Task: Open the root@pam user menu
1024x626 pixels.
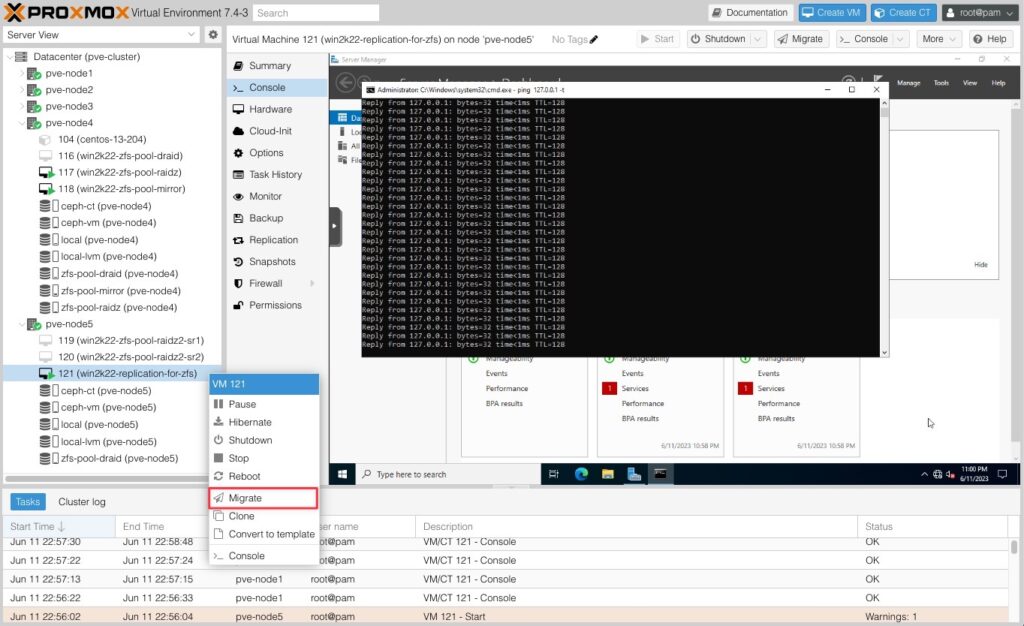Action: [980, 12]
